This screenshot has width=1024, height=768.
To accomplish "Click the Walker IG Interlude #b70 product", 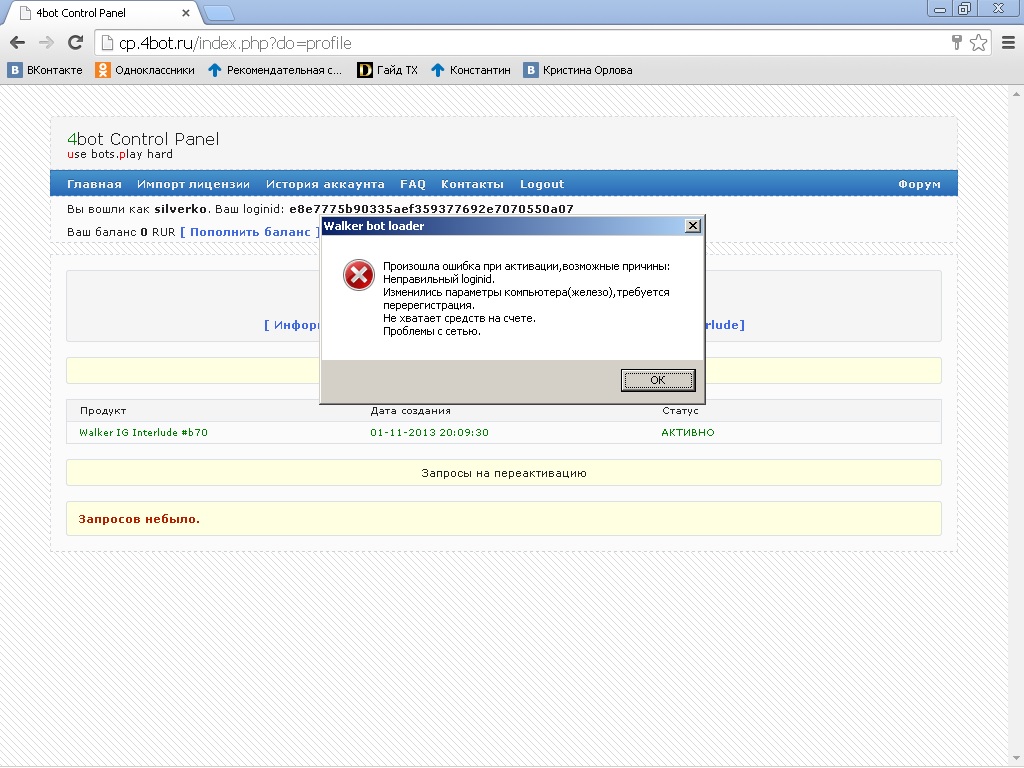I will [x=144, y=432].
